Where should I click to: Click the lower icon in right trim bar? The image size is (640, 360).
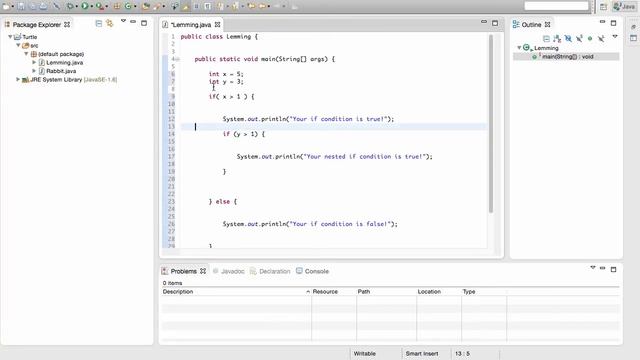tap(633, 38)
